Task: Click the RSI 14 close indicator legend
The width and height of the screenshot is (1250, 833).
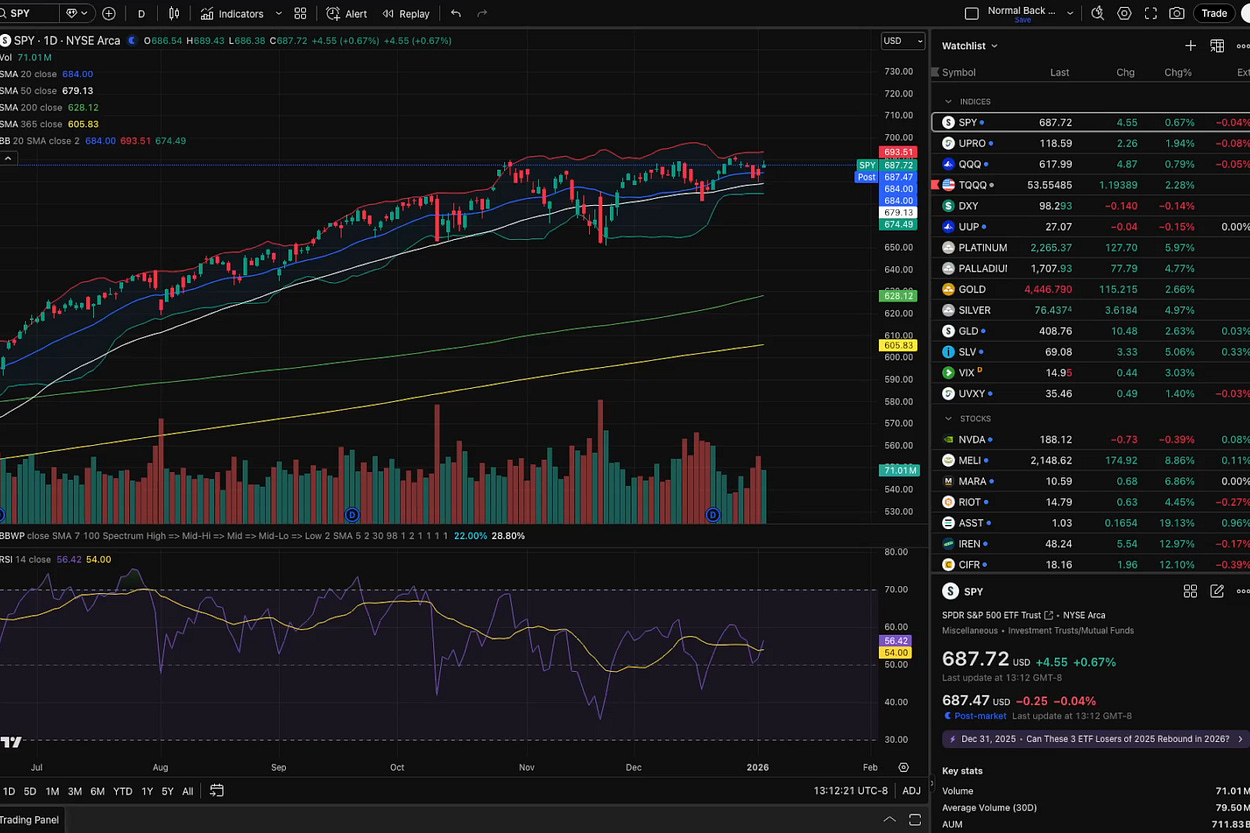Action: click(26, 559)
